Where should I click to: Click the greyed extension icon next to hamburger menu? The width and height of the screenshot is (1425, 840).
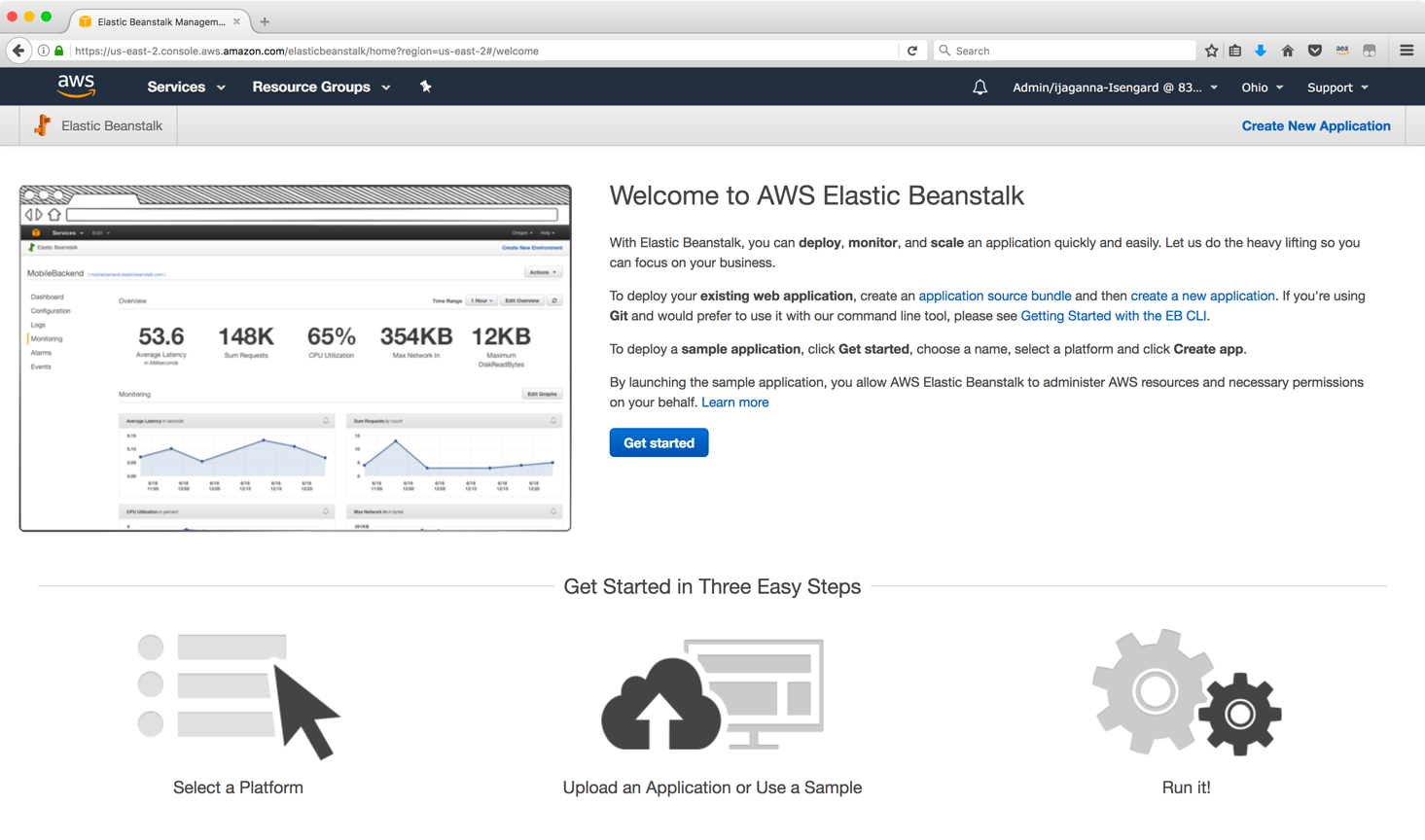(x=1370, y=51)
